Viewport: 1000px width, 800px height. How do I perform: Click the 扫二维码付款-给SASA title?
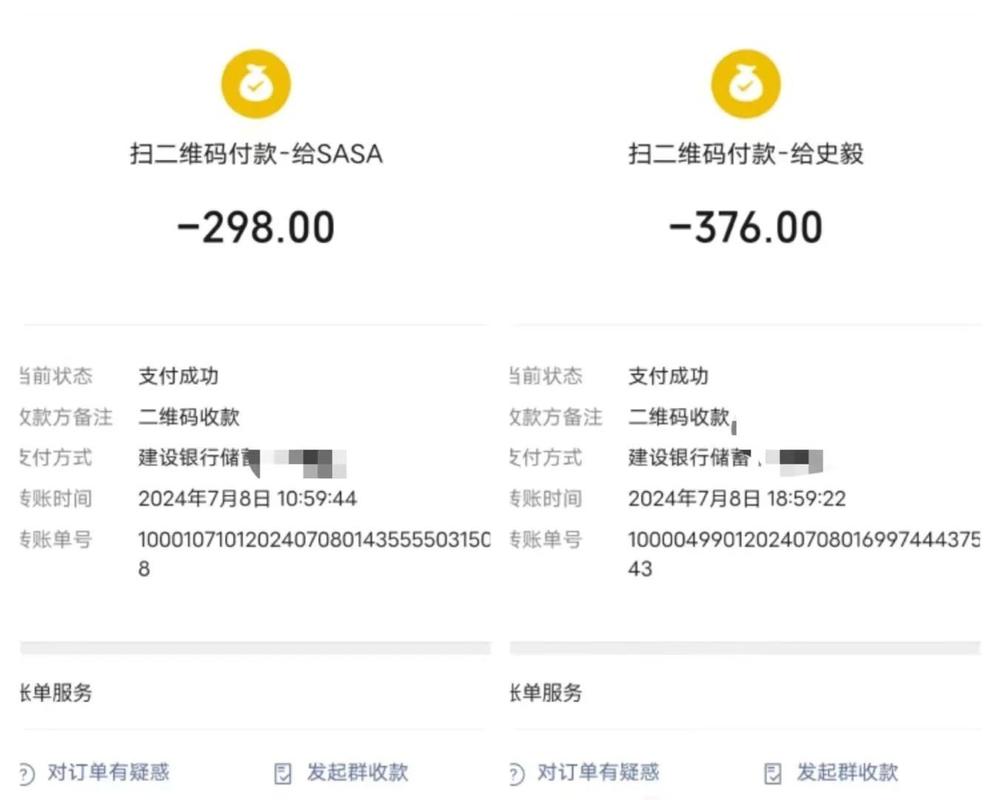256,154
